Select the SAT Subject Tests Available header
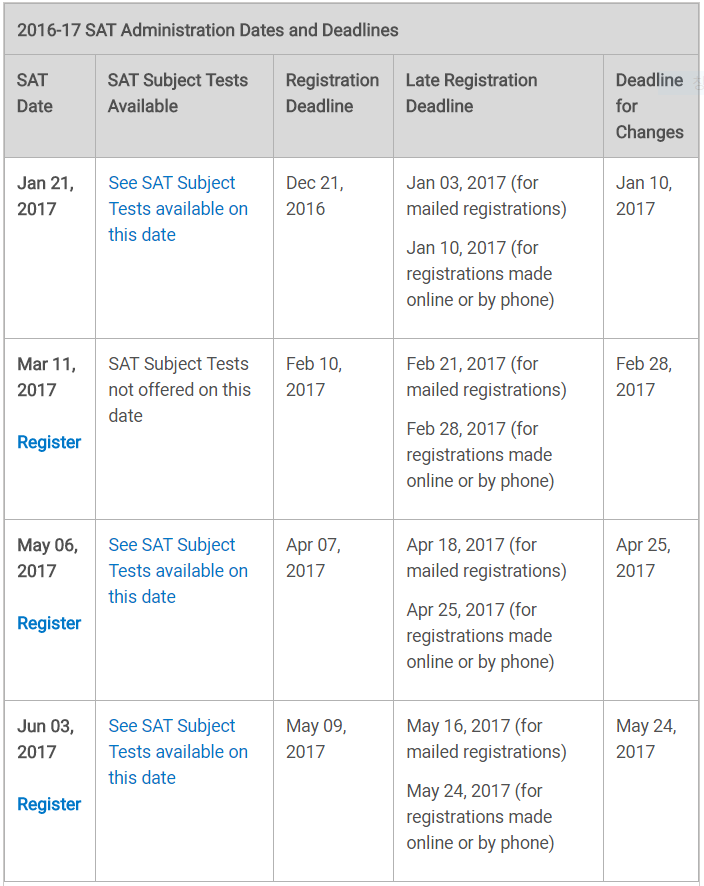The image size is (704, 886). [x=178, y=93]
